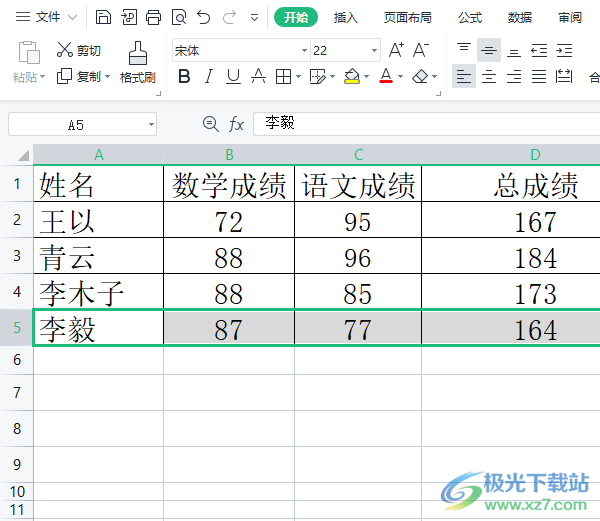This screenshot has height=521, width=600.
Task: Switch to the 数据 tab
Action: [x=520, y=17]
